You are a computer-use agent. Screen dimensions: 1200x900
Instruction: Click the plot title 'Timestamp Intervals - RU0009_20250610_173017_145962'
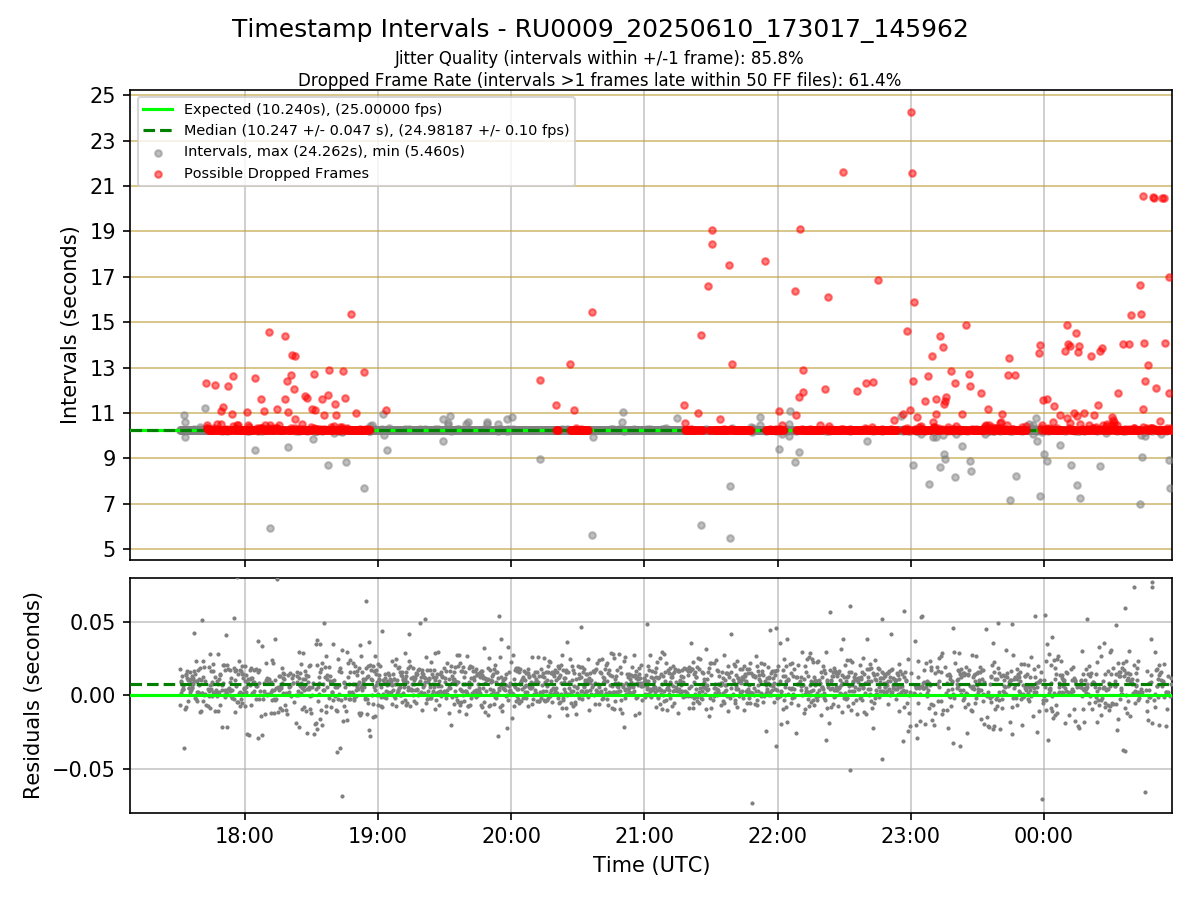coord(600,29)
